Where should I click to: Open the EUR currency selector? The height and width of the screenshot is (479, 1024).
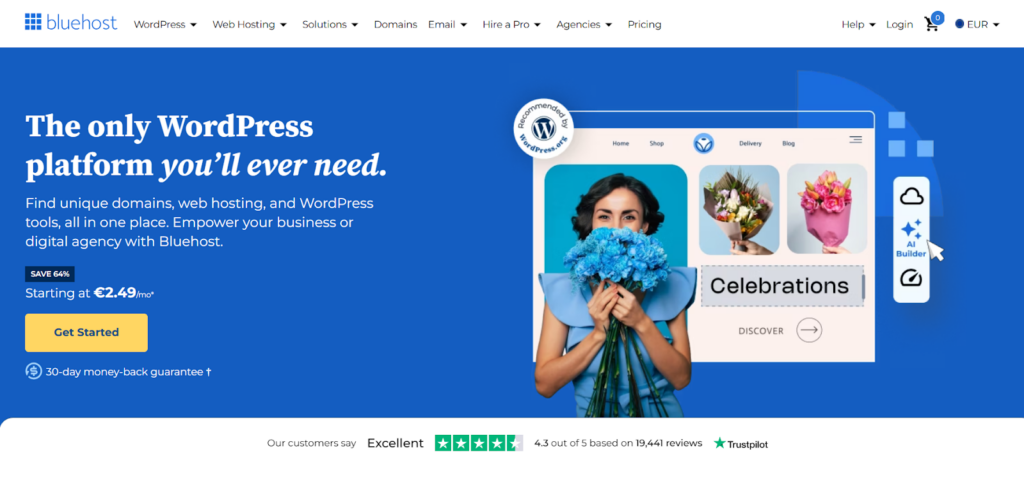pyautogui.click(x=977, y=25)
